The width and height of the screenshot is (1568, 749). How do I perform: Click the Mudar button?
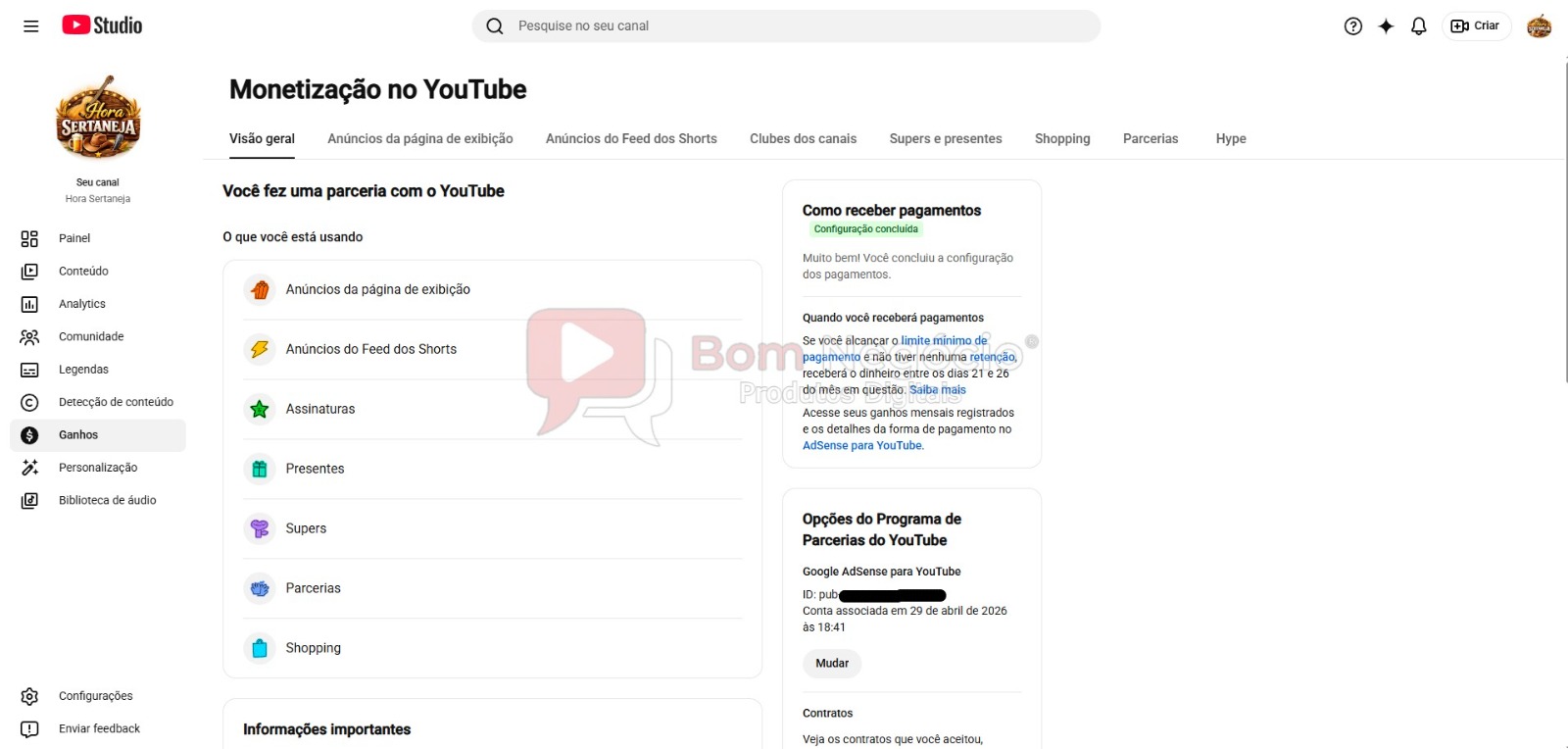832,664
